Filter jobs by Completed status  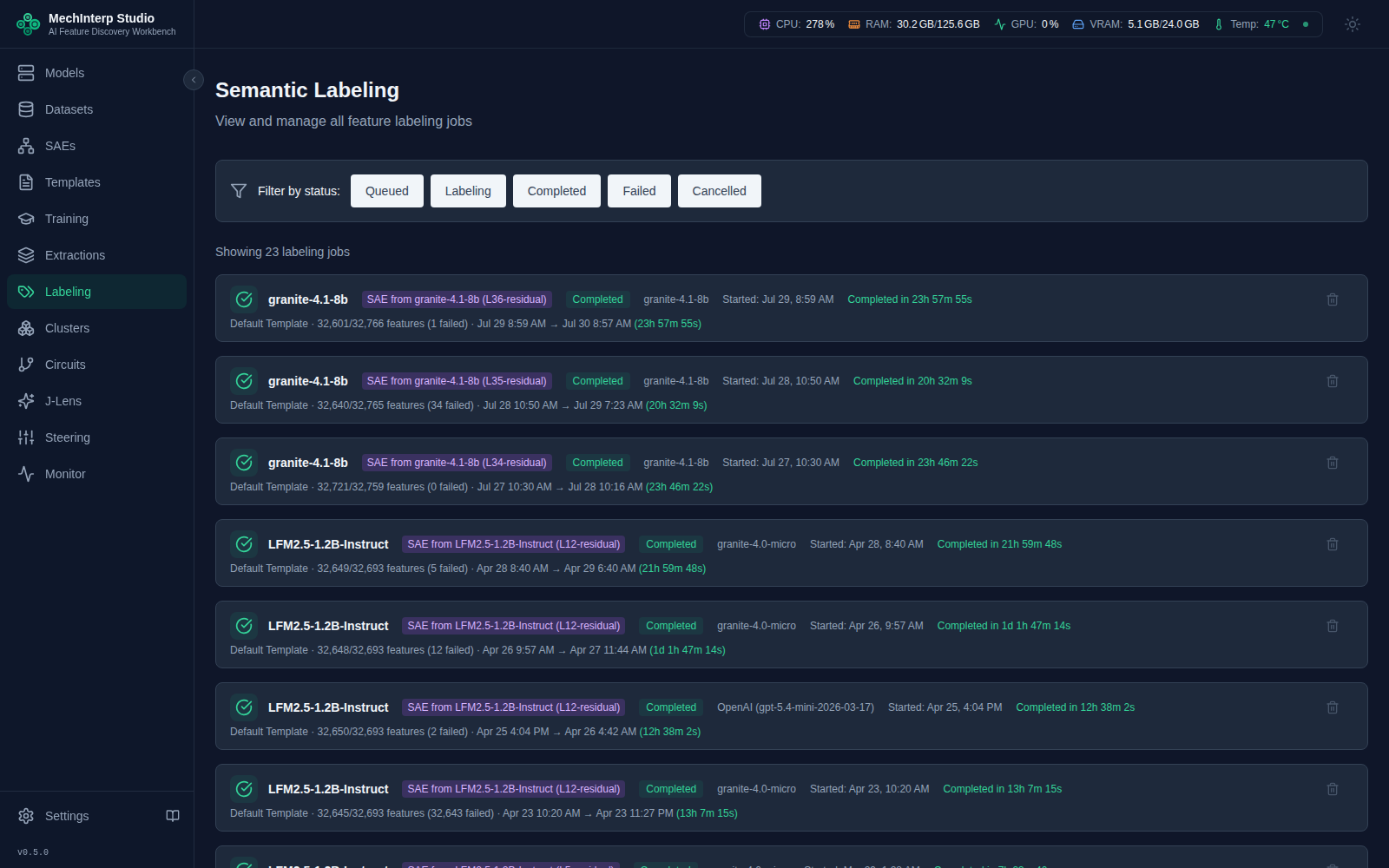pyautogui.click(x=556, y=191)
